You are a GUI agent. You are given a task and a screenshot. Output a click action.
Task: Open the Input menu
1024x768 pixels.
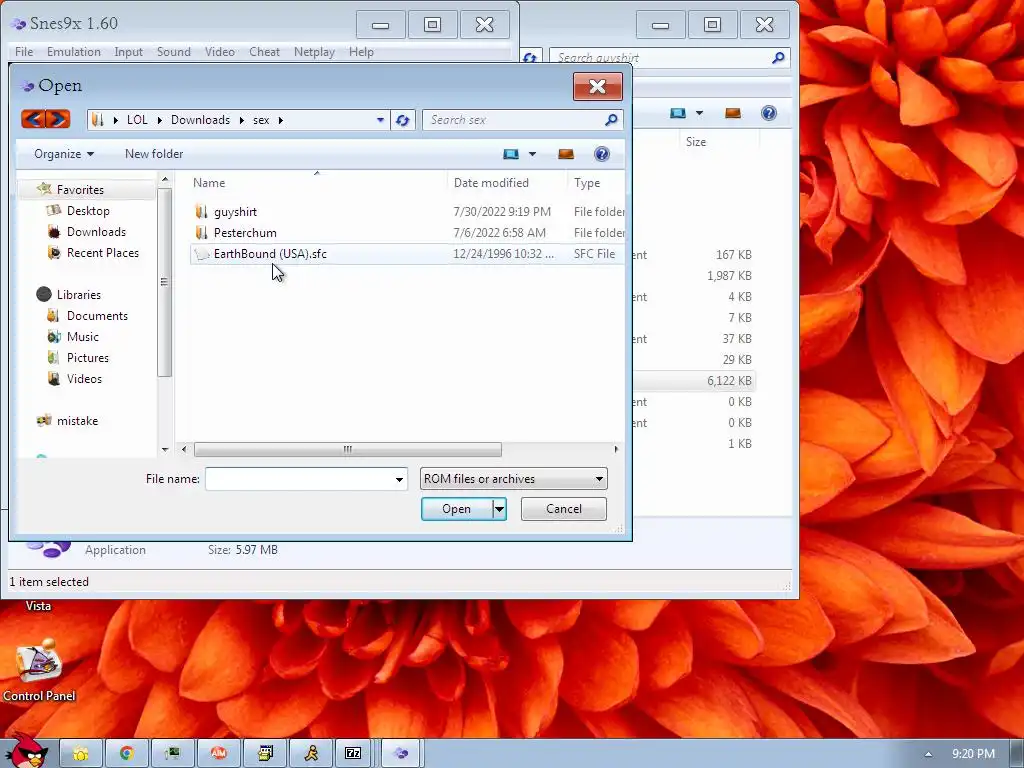[128, 52]
